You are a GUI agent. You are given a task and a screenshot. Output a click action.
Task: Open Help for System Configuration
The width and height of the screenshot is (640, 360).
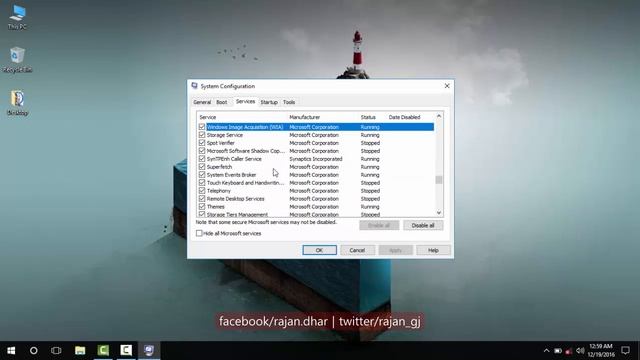[x=433, y=250]
